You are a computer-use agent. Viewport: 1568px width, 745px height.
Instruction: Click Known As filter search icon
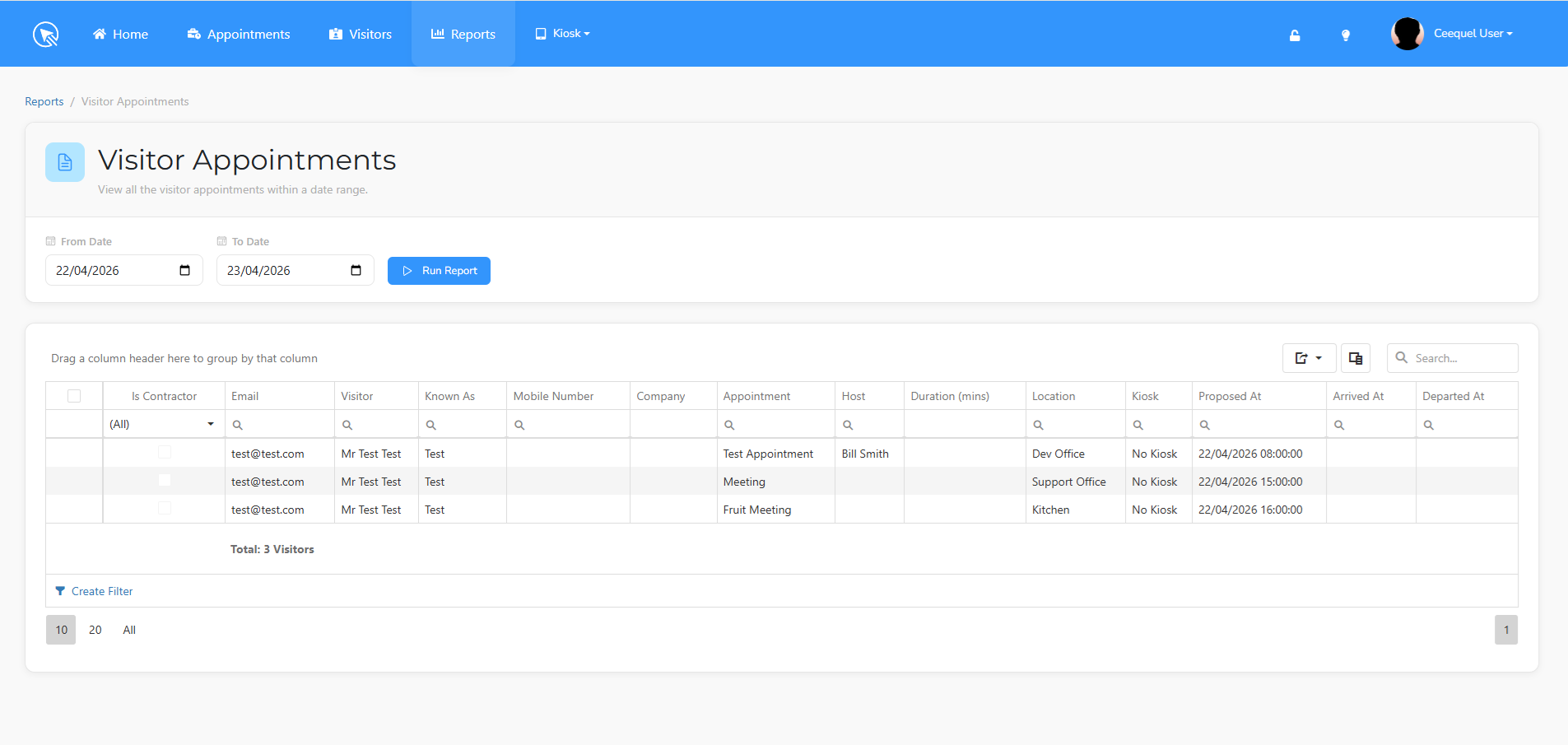[431, 425]
